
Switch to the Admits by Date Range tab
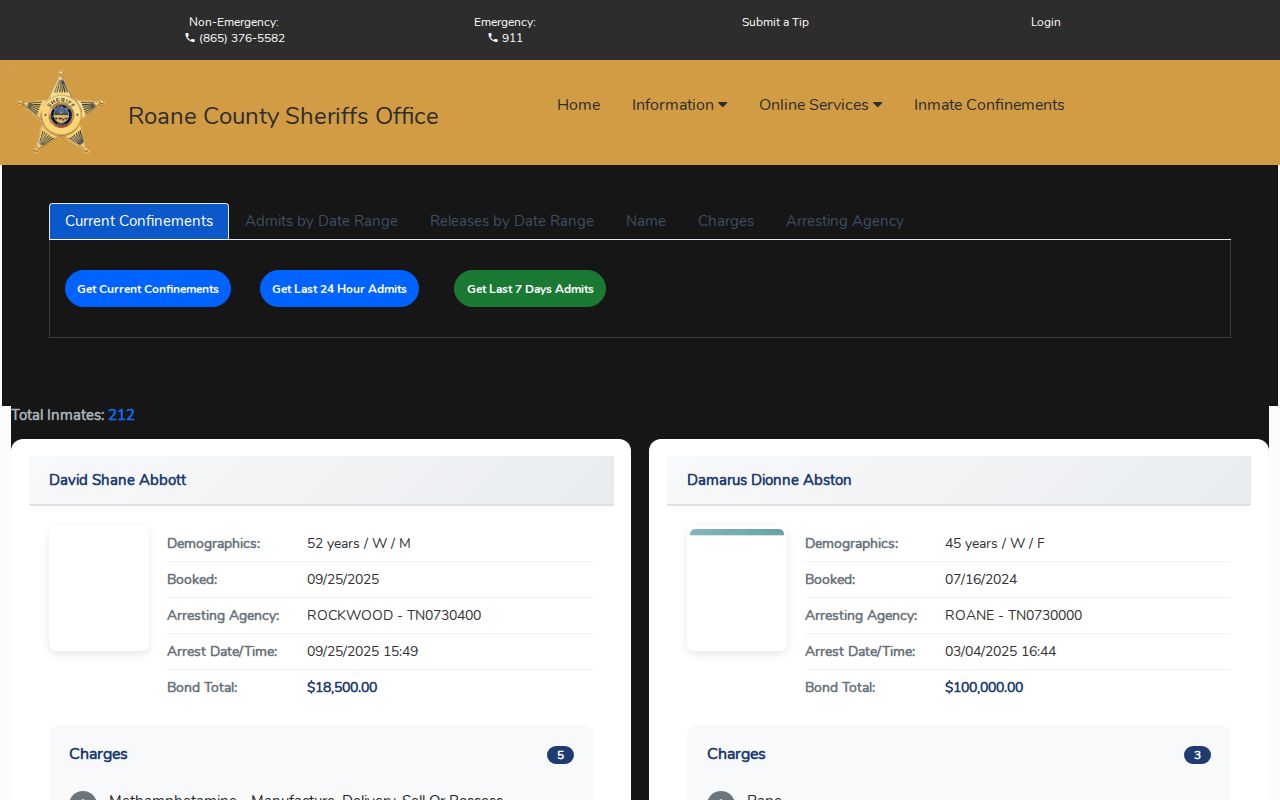coord(321,221)
